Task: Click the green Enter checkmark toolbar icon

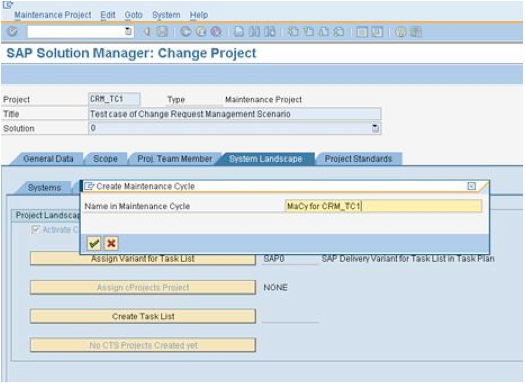Action: coord(13,32)
